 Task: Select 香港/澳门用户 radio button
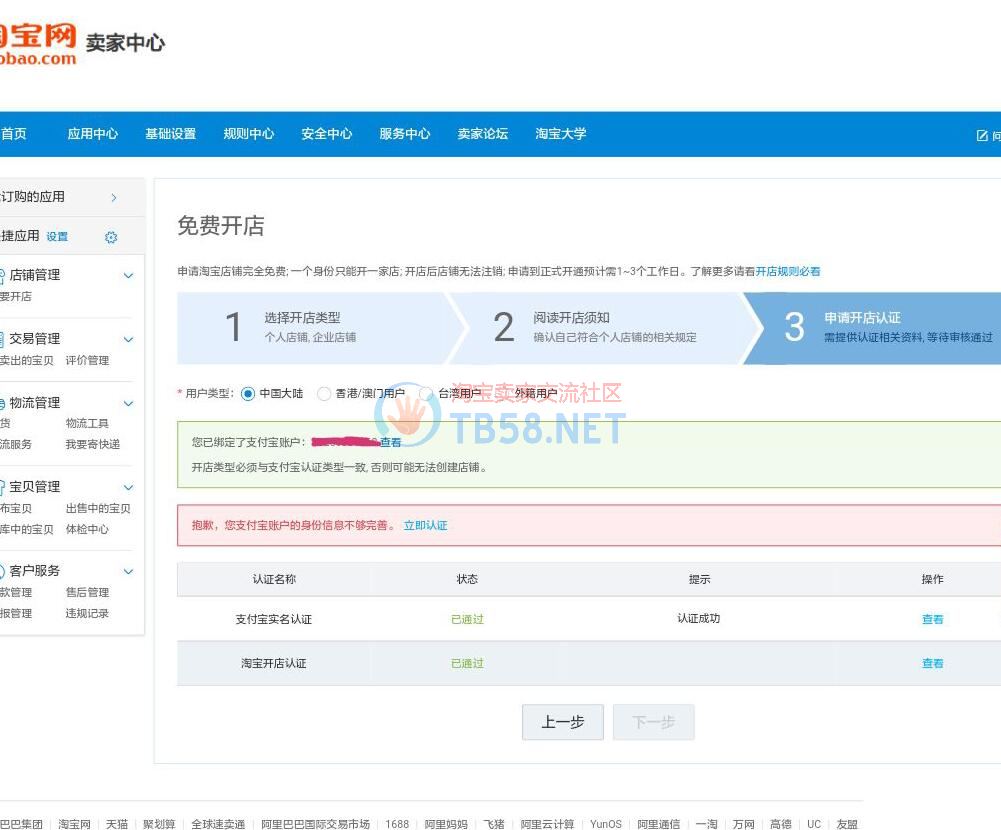tap(324, 394)
